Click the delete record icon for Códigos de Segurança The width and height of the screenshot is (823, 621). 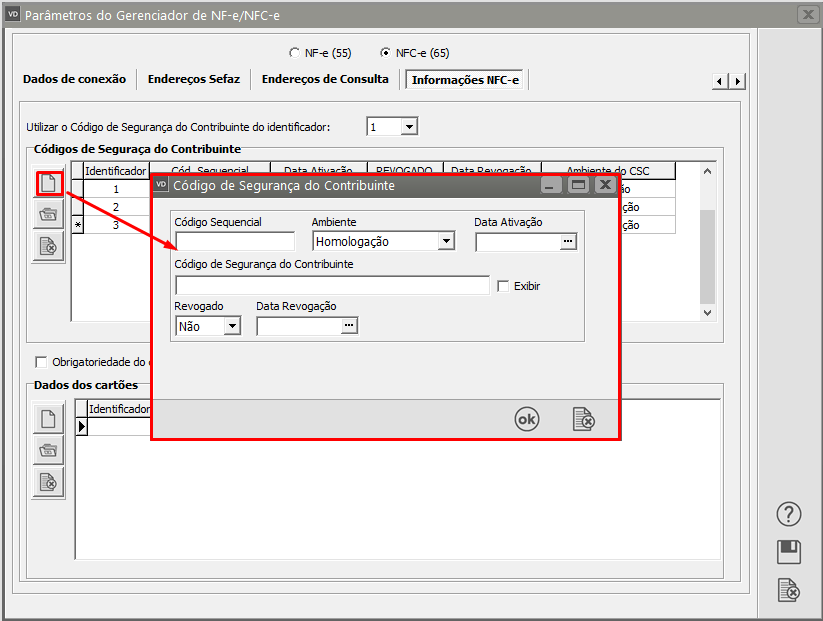(x=48, y=246)
